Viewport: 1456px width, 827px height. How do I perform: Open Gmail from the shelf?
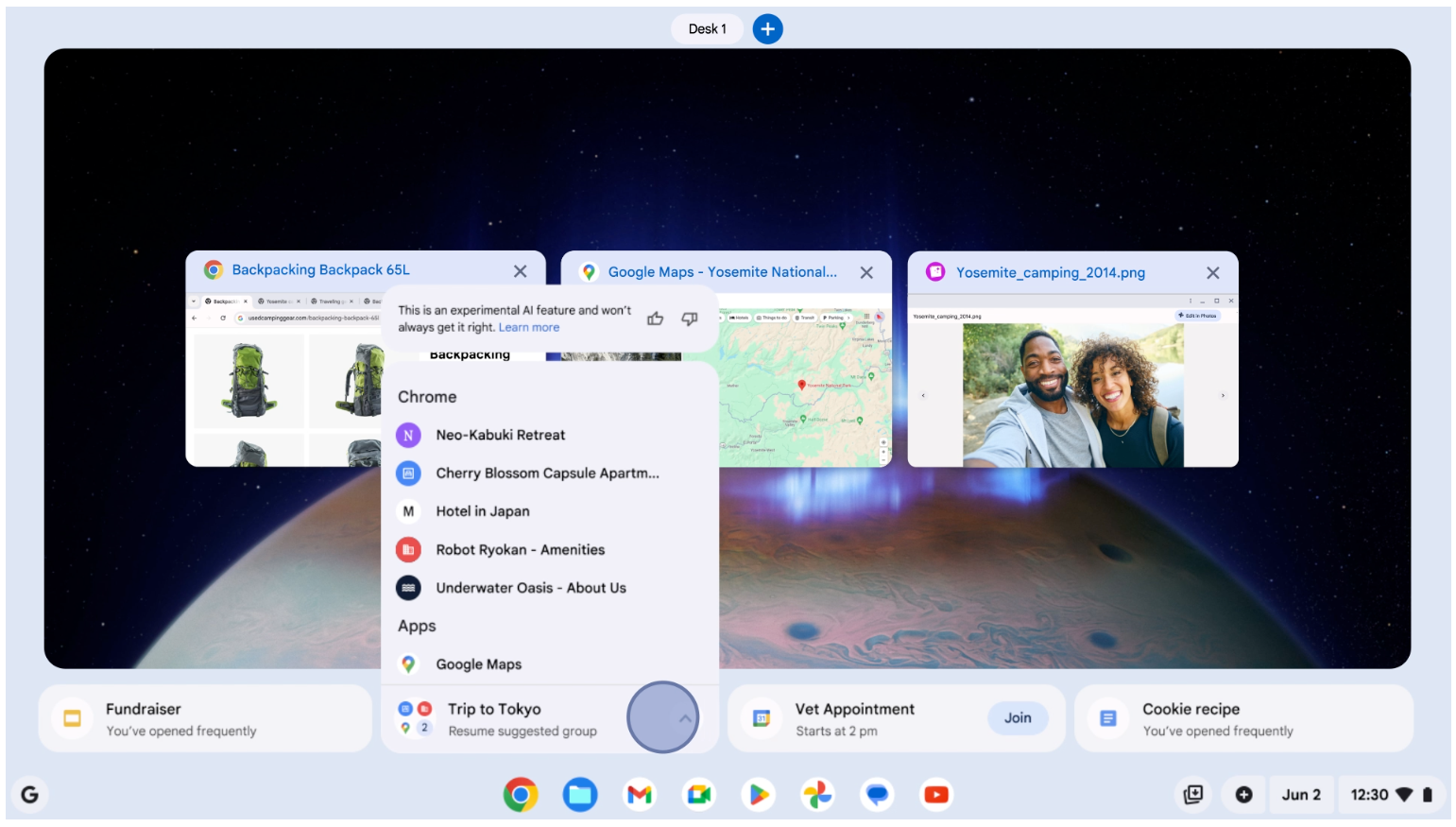pyautogui.click(x=640, y=795)
